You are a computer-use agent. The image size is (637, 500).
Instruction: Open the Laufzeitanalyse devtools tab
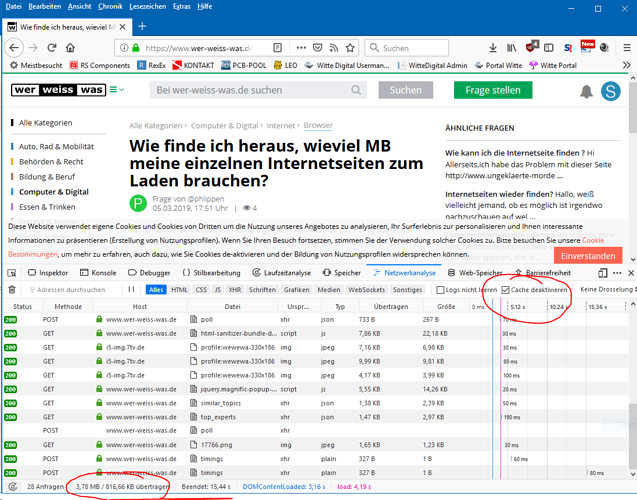(x=281, y=273)
